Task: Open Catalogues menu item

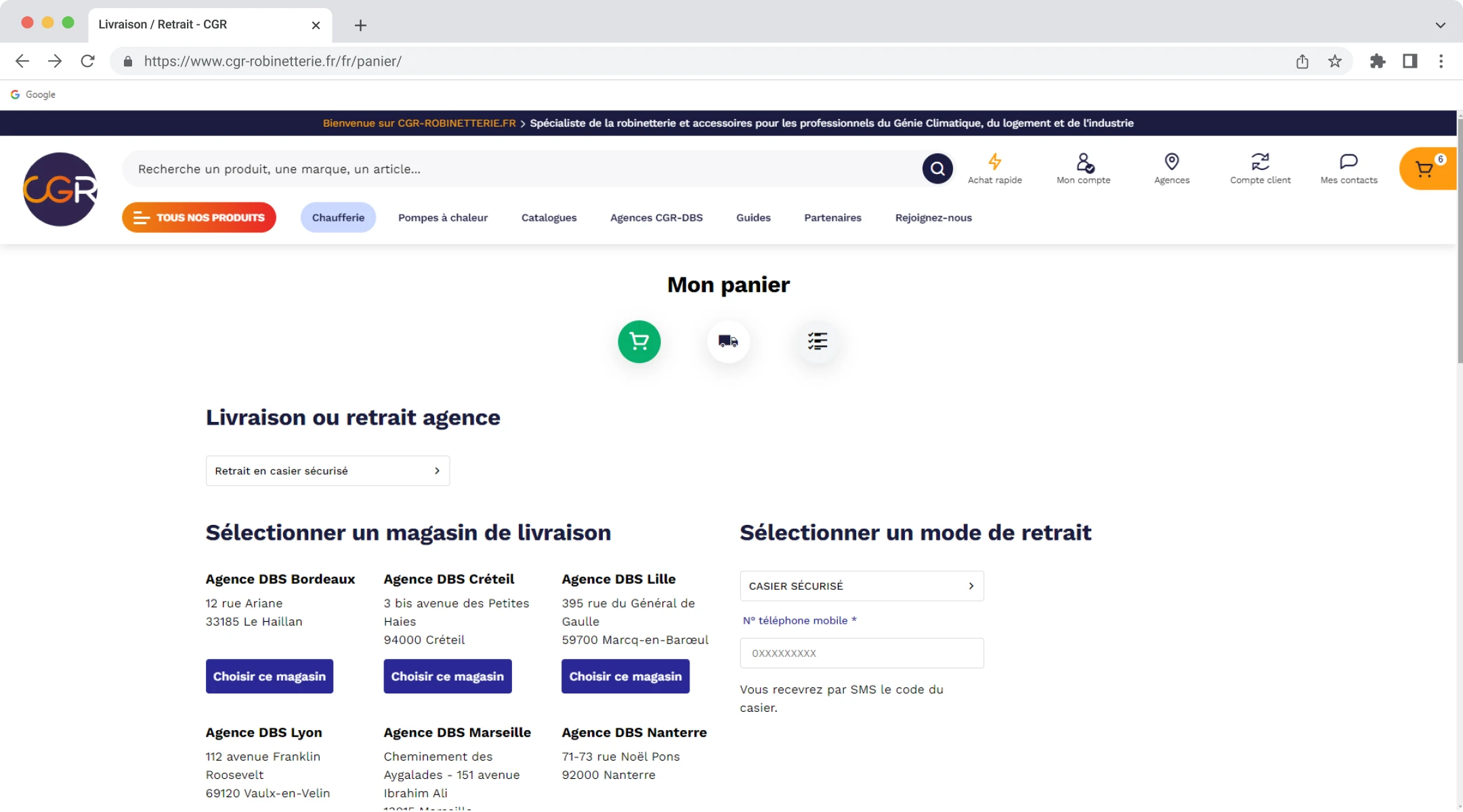Action: coord(549,217)
